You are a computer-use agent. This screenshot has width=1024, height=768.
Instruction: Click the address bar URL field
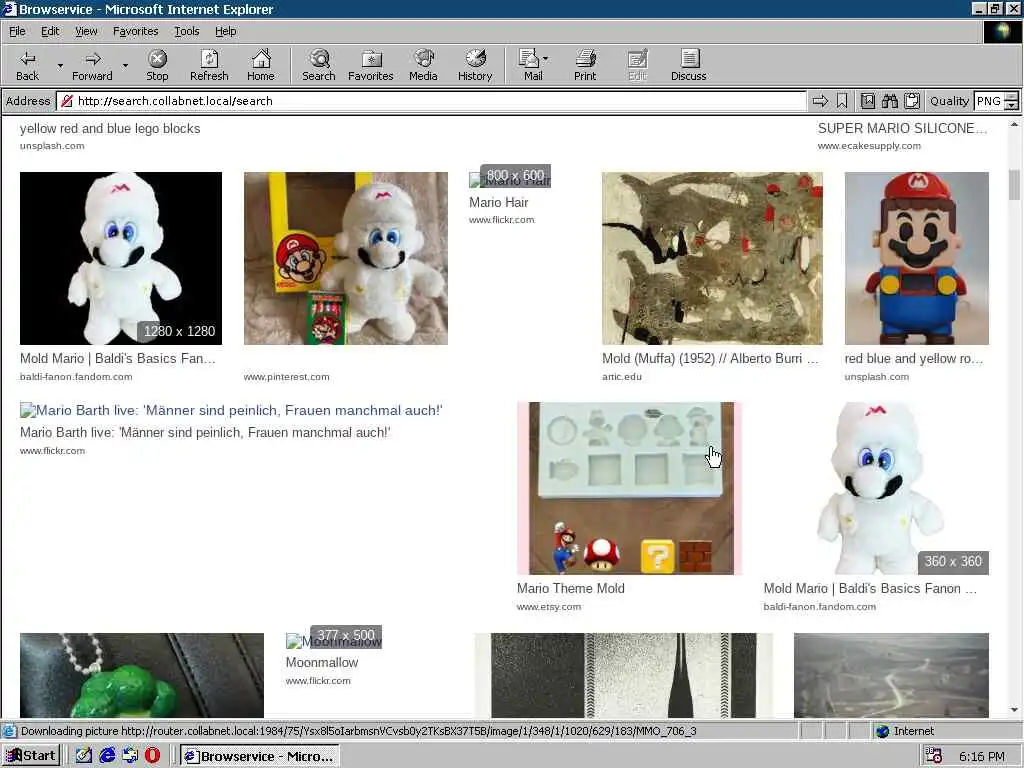coord(431,101)
